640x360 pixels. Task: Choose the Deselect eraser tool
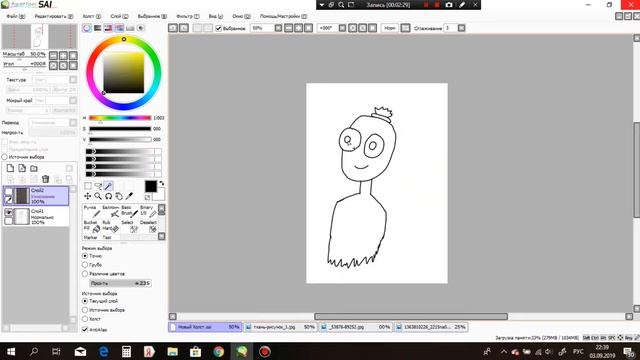tap(148, 226)
